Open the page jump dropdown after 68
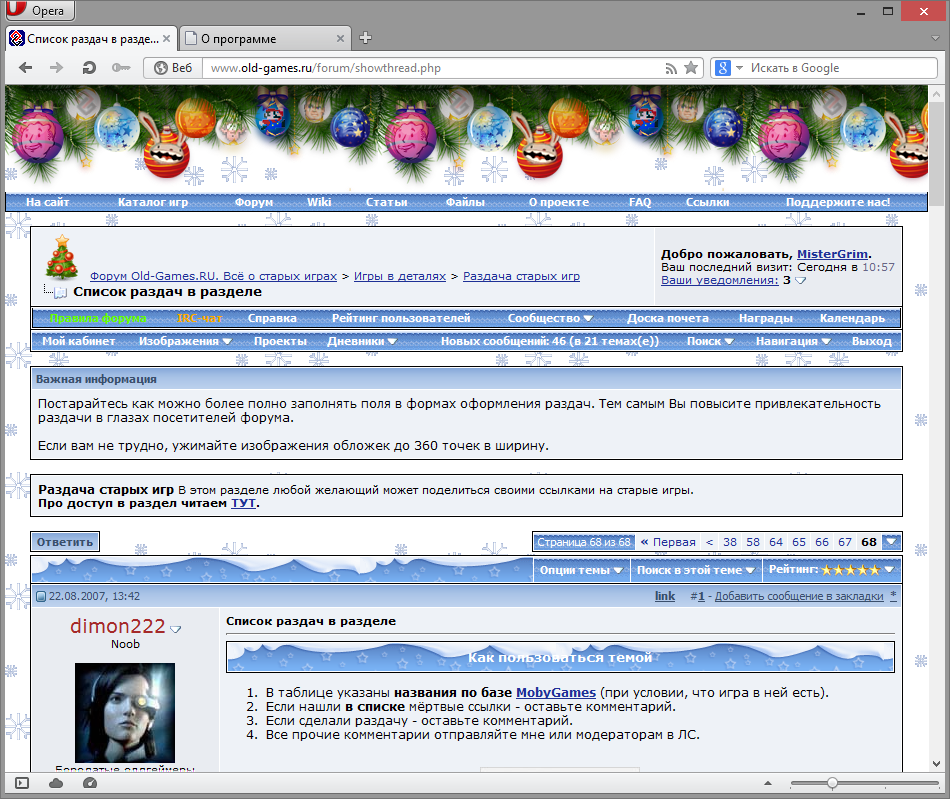The image size is (950, 799). 891,542
